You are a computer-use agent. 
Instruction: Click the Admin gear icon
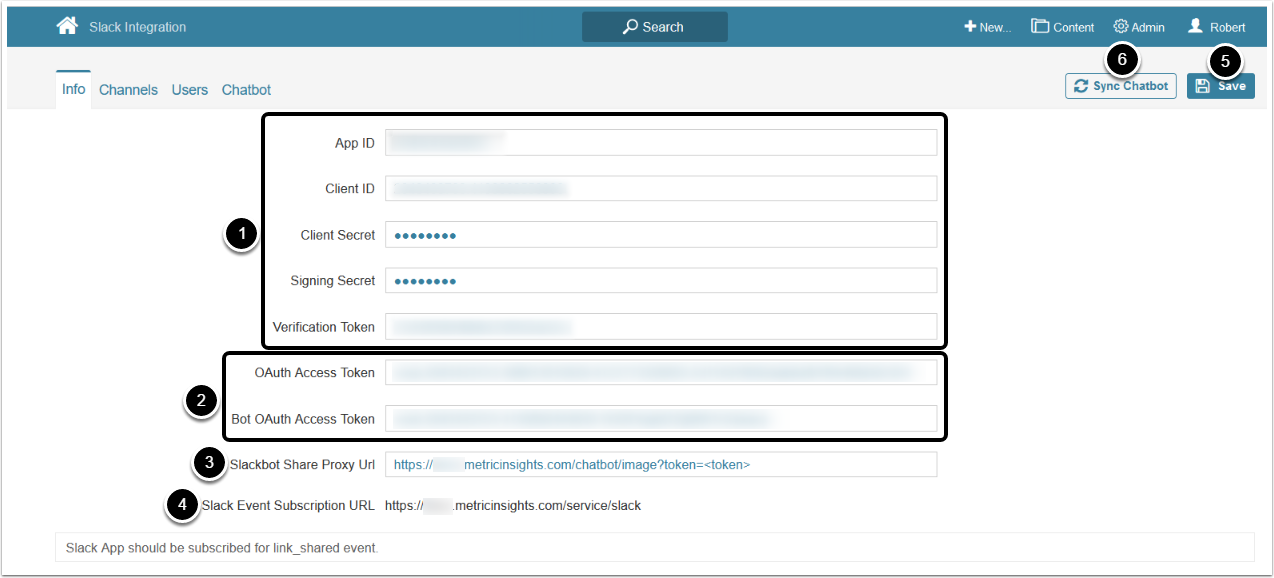click(x=1121, y=27)
